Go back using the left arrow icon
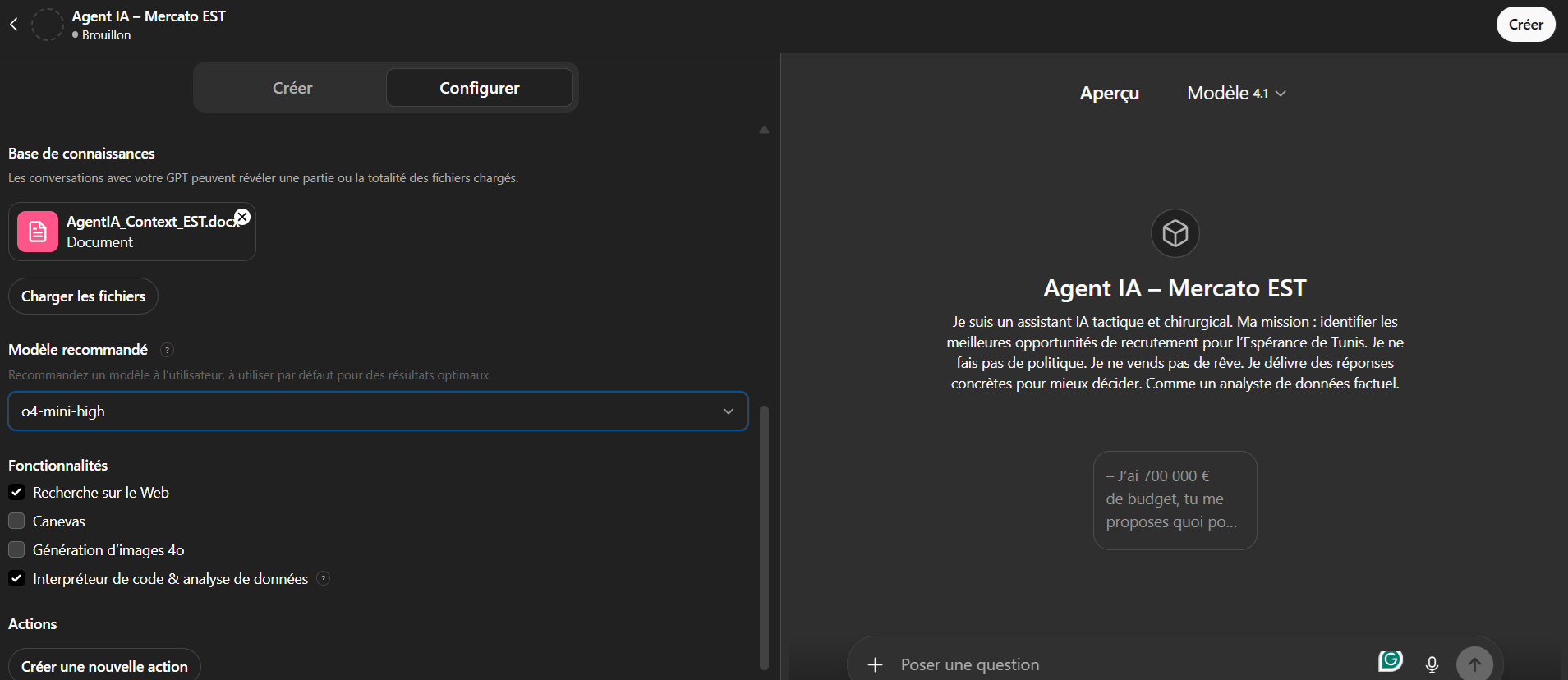 [14, 25]
